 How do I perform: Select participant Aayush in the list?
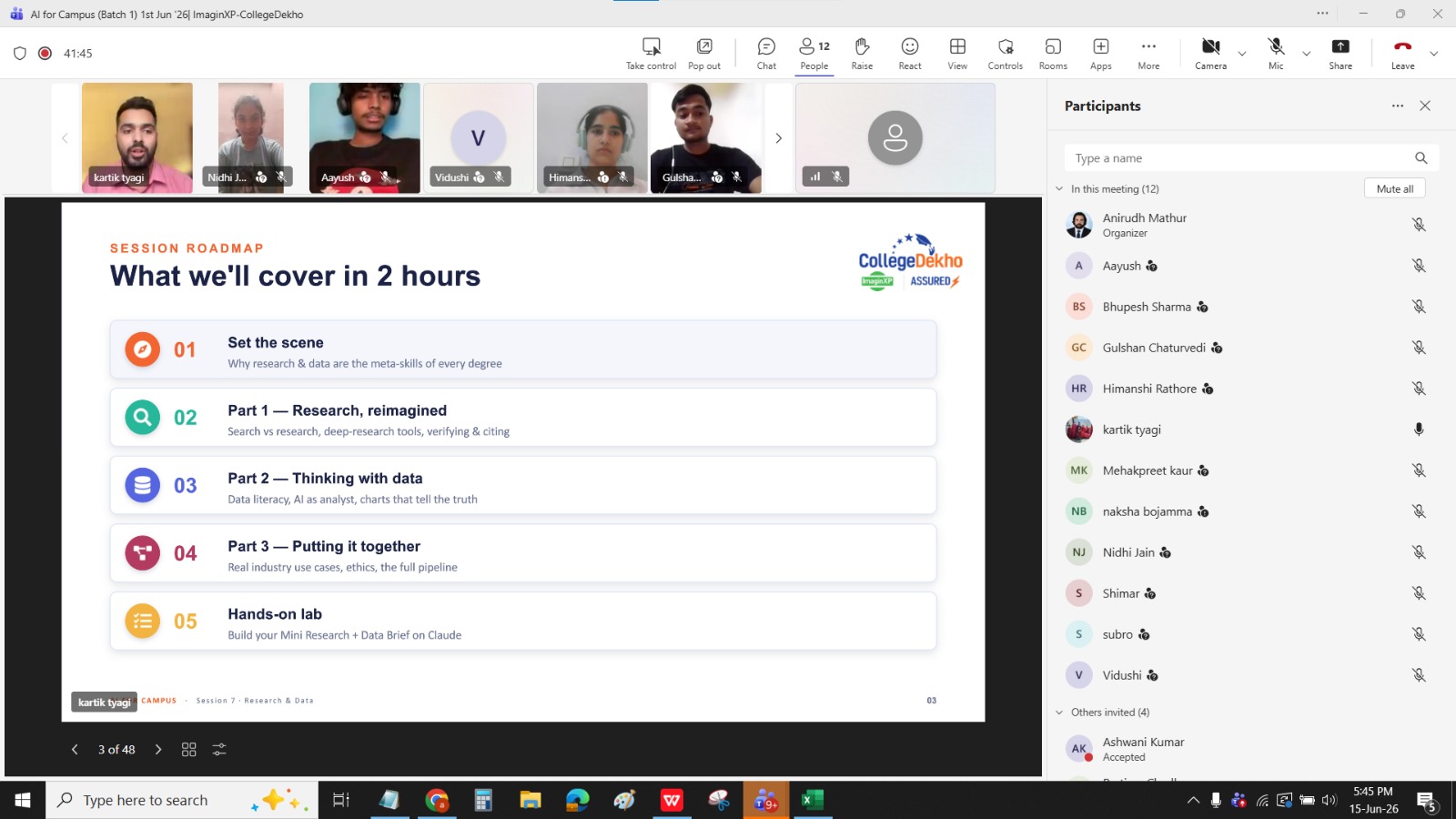pyautogui.click(x=1251, y=266)
